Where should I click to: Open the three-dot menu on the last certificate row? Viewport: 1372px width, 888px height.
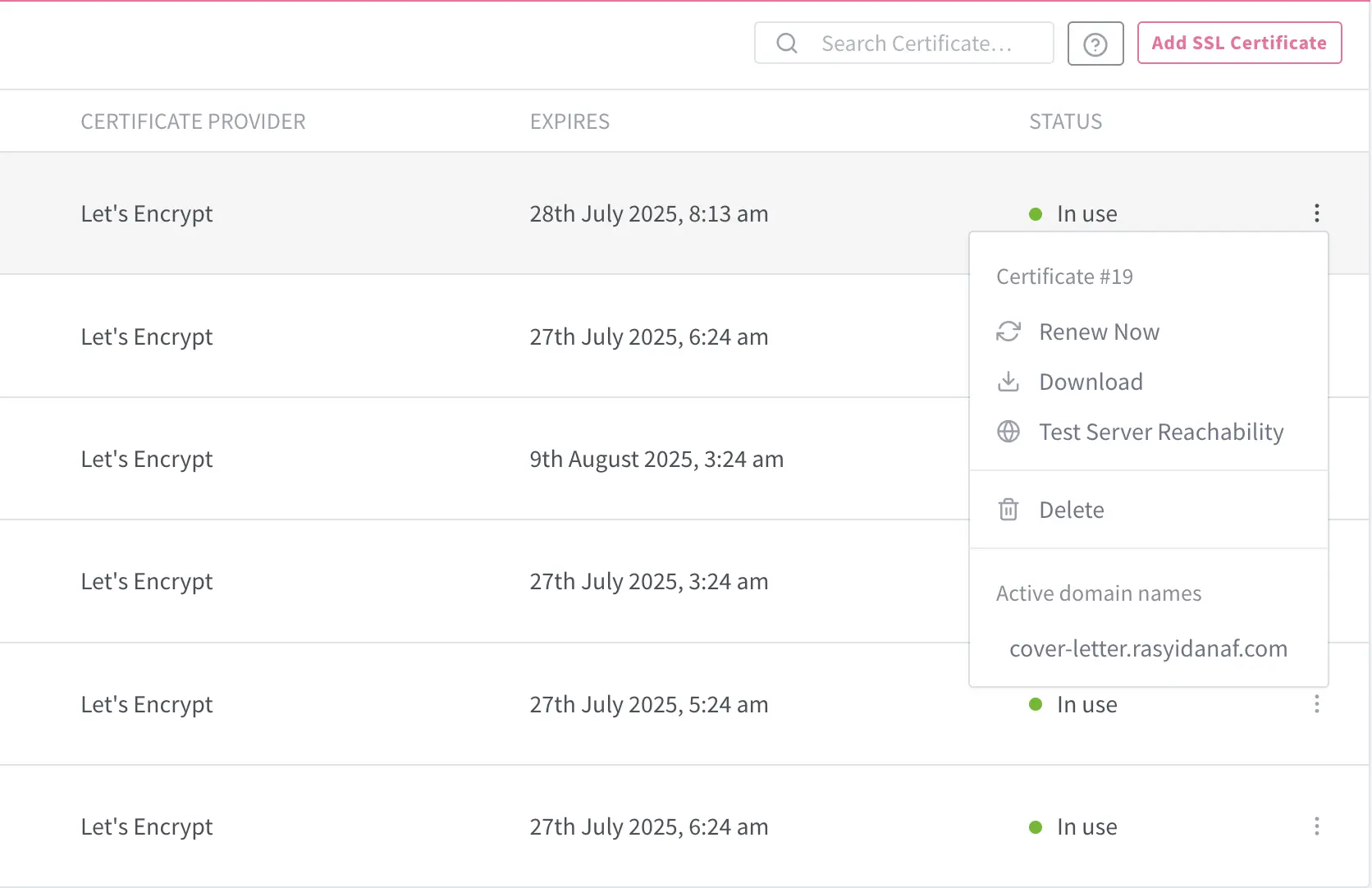[1316, 826]
